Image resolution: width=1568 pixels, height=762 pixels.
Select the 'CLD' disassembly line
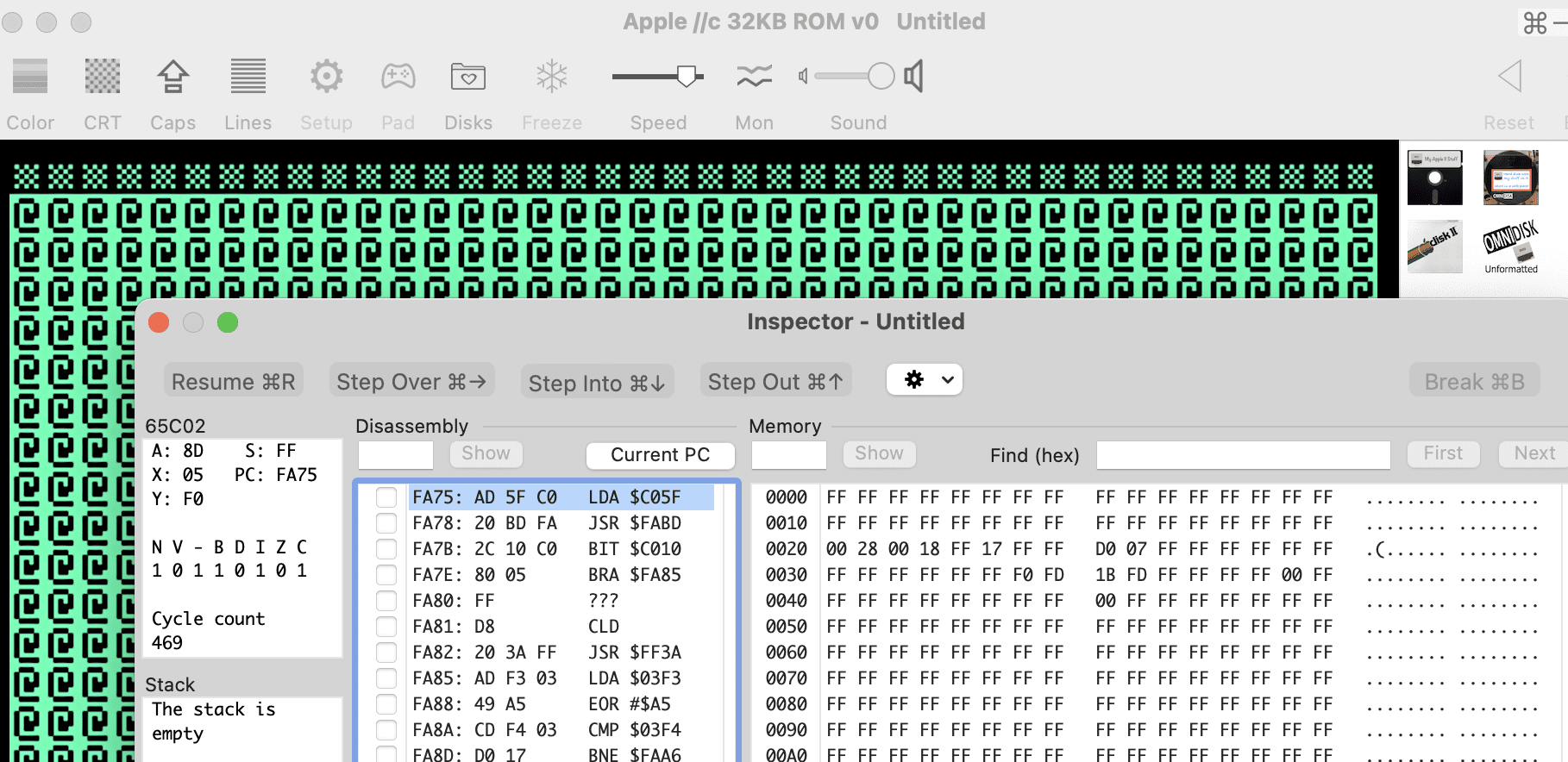561,627
